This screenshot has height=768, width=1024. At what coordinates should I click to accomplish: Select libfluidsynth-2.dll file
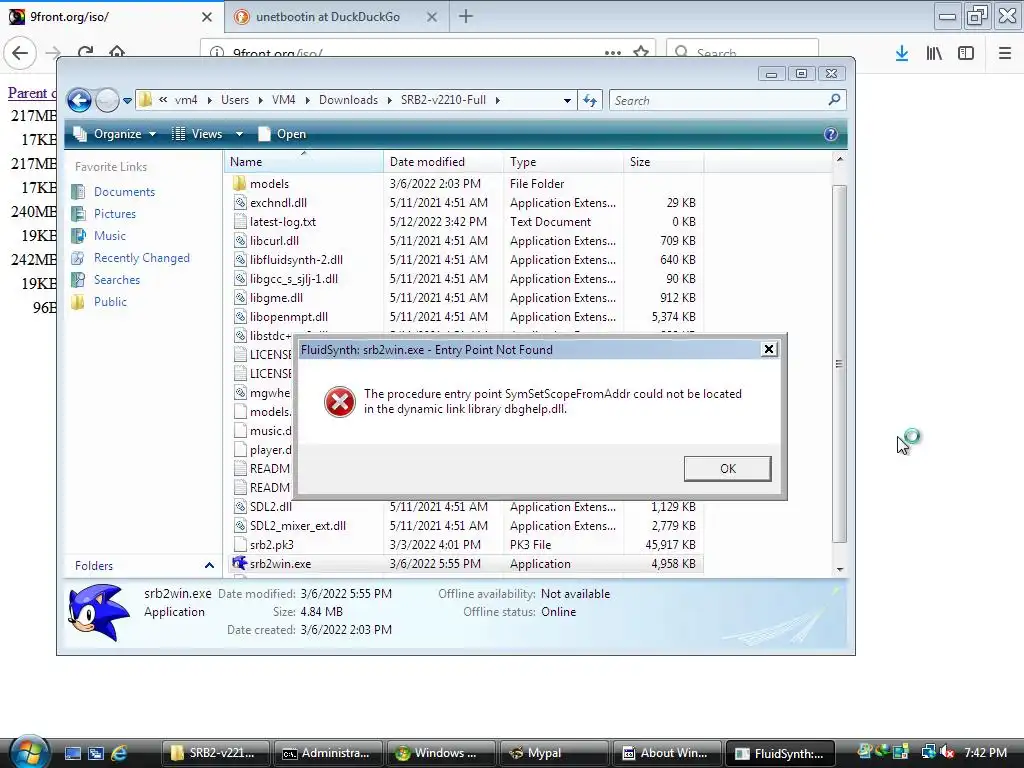click(x=296, y=259)
